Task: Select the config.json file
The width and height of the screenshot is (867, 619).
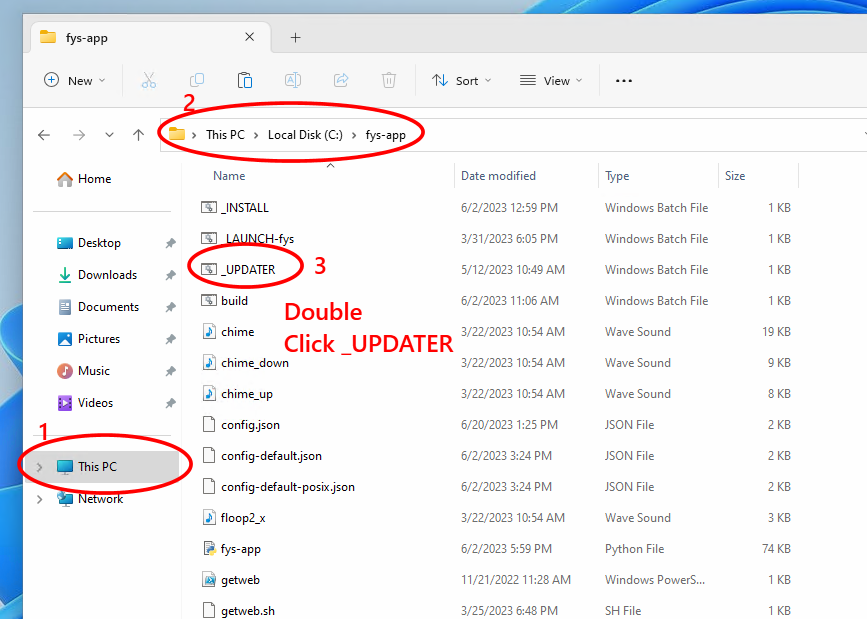Action: click(250, 425)
